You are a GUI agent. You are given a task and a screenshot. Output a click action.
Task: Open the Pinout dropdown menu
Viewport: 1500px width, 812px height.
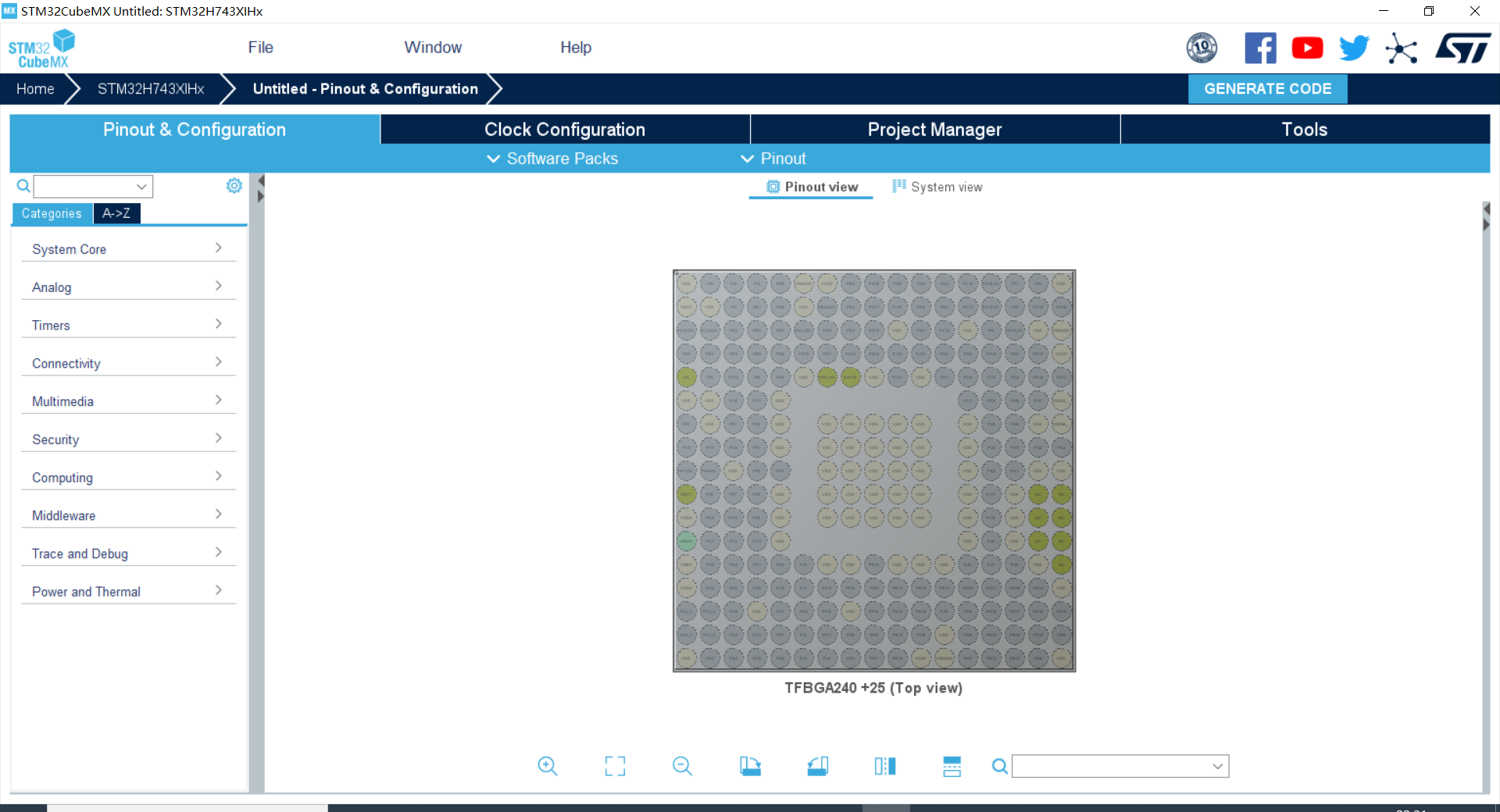(x=773, y=158)
